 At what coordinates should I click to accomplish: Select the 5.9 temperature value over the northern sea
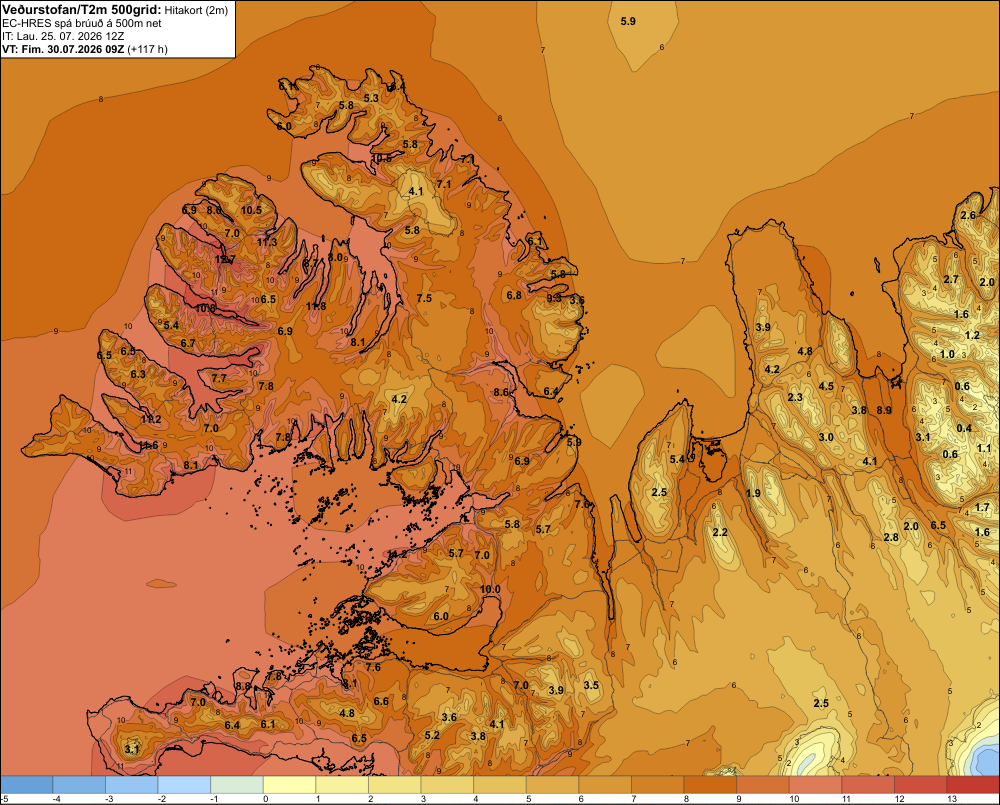(628, 22)
